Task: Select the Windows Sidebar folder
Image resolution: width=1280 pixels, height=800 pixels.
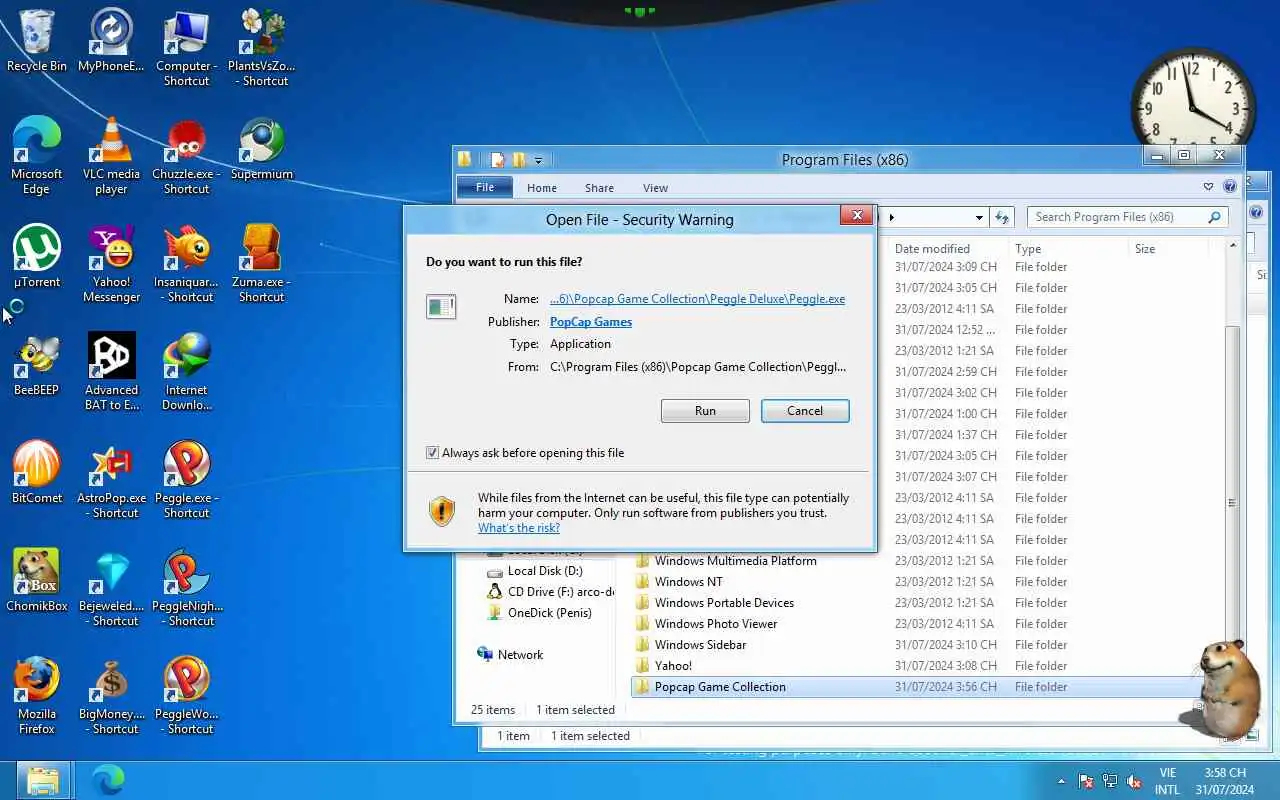Action: coord(700,645)
